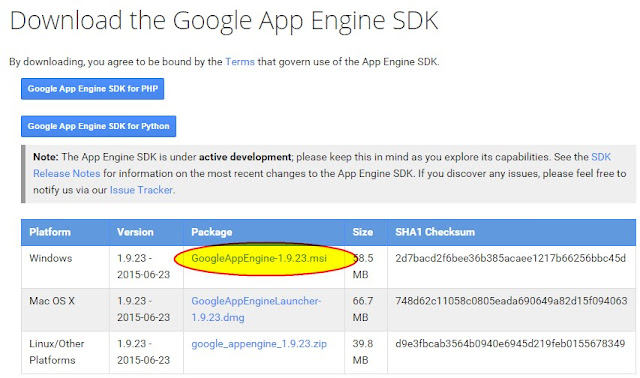The image size is (640, 378).
Task: Download GoogleAppEngineLauncher-1.9.23.dmg package
Action: click(x=256, y=309)
